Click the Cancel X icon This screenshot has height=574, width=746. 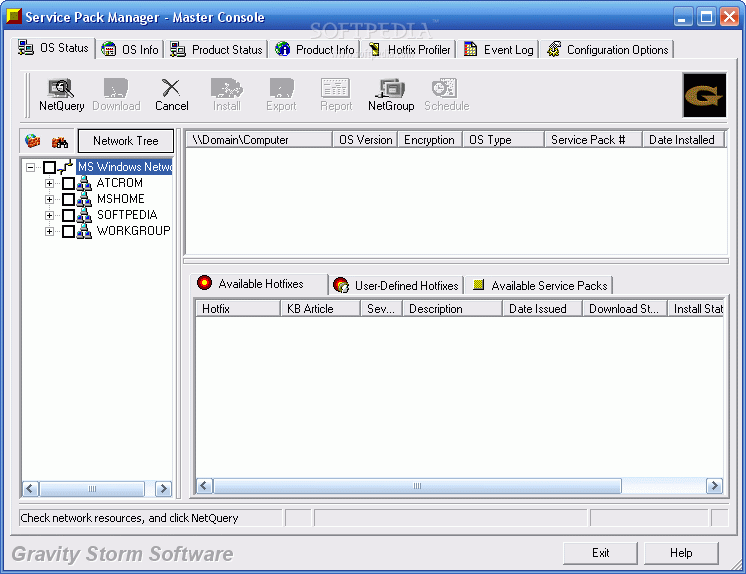(x=171, y=88)
